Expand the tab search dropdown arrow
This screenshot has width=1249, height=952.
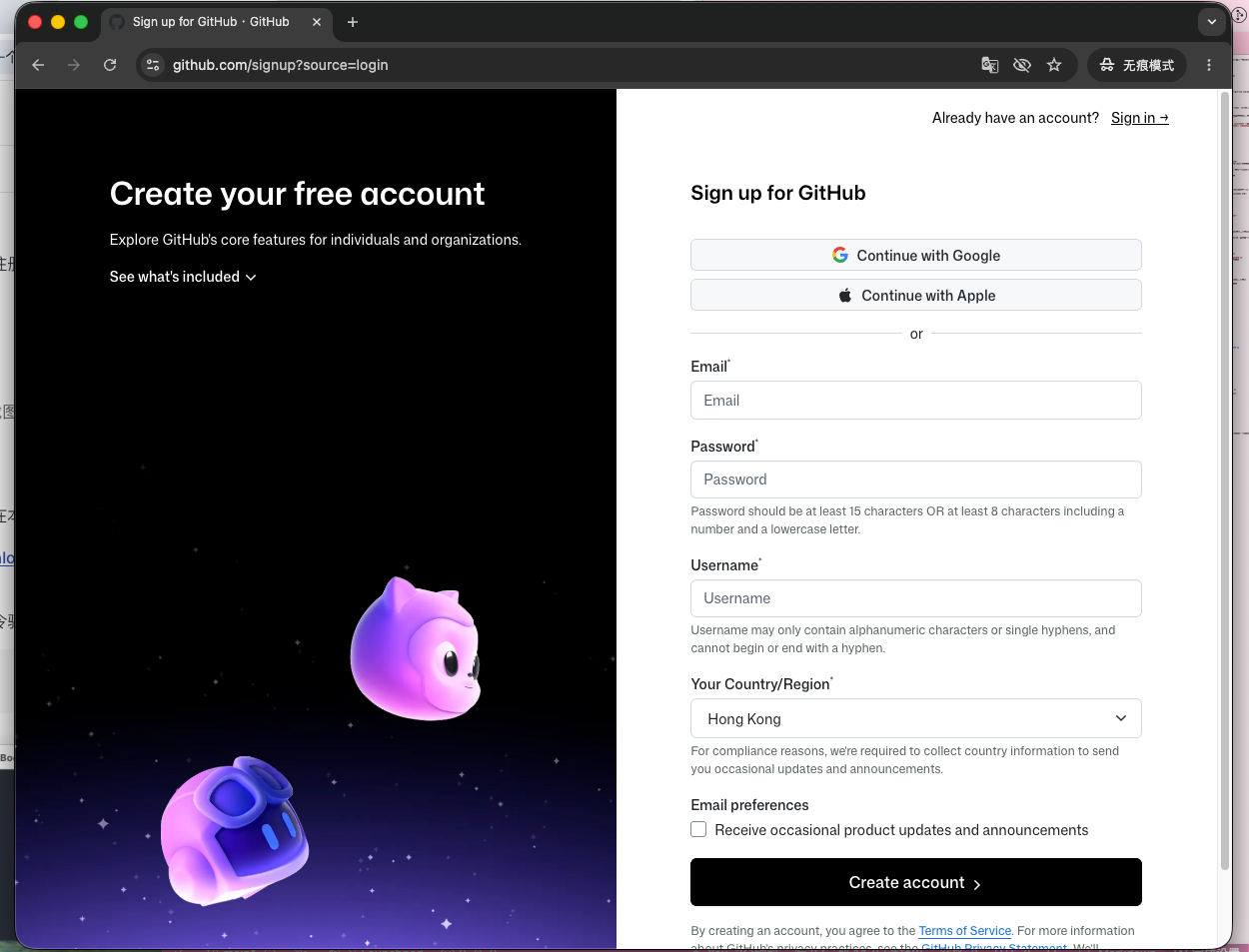[1212, 21]
